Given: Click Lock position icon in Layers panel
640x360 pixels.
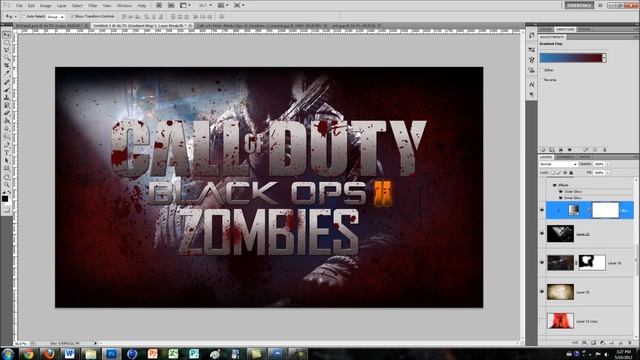Looking at the screenshot, I should 565,173.
